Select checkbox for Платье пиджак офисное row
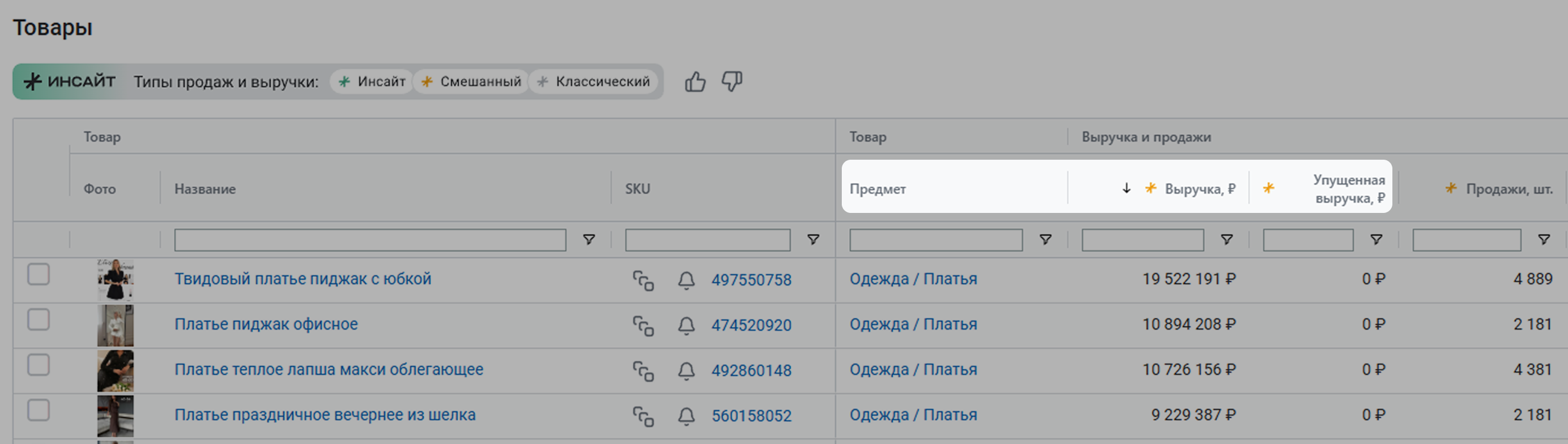1568x444 pixels. click(x=39, y=320)
